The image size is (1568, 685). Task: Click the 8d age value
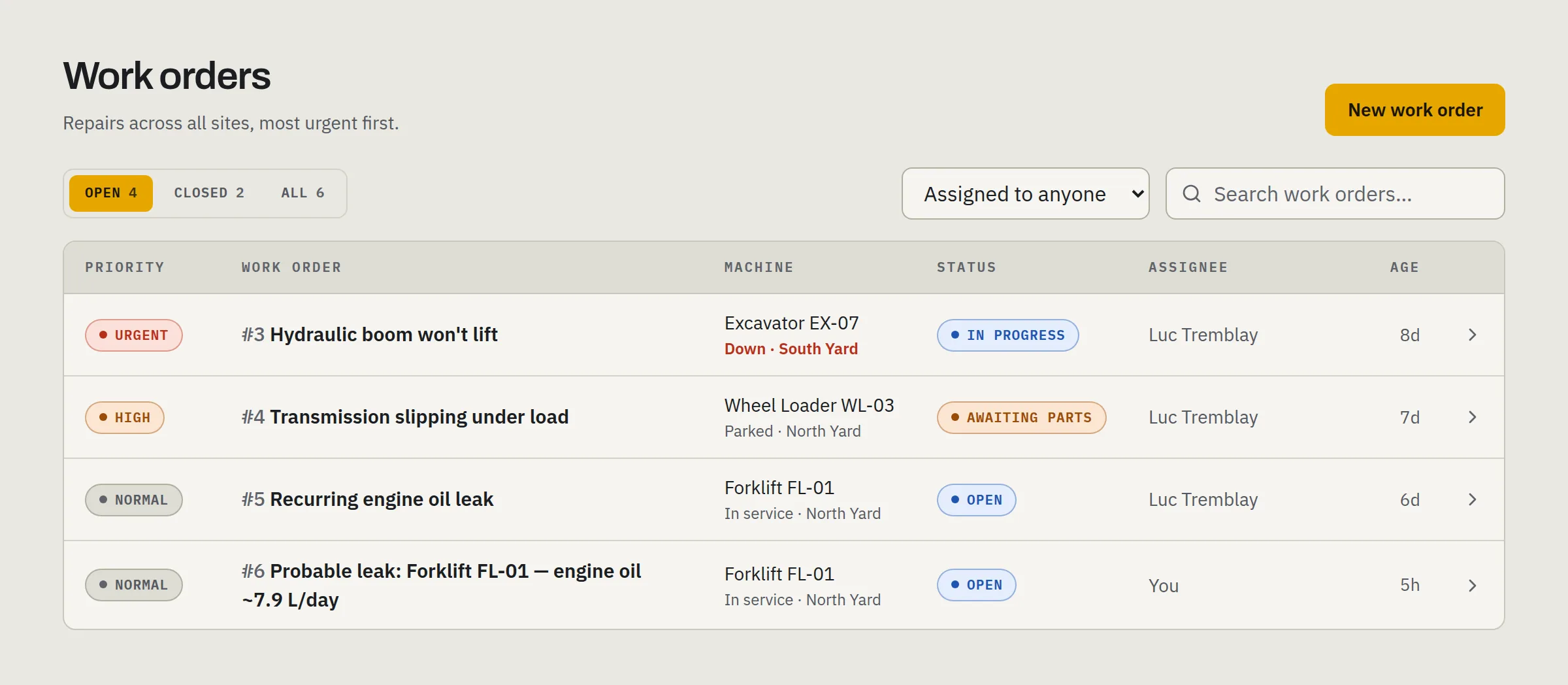[1410, 335]
